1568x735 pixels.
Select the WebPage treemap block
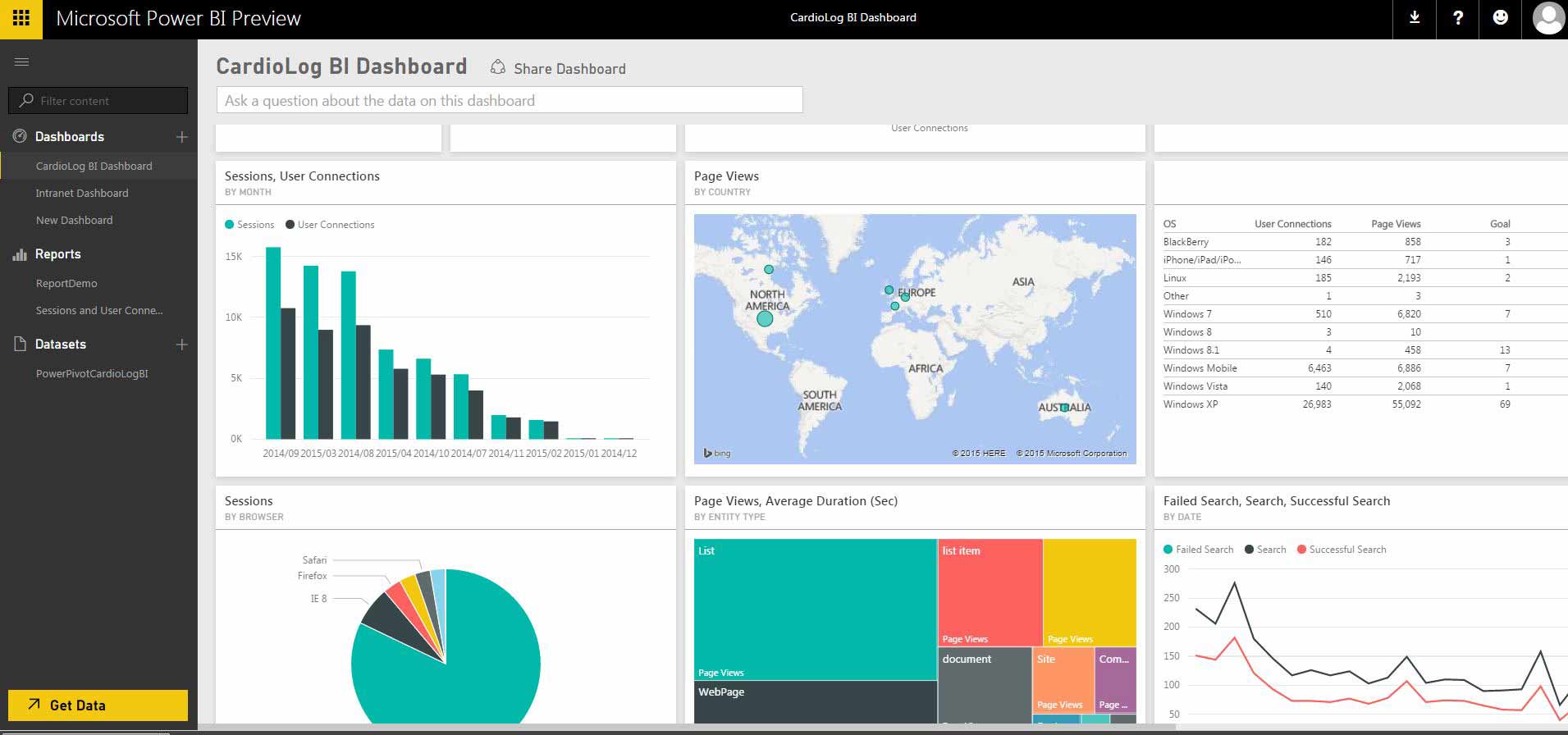tap(815, 703)
